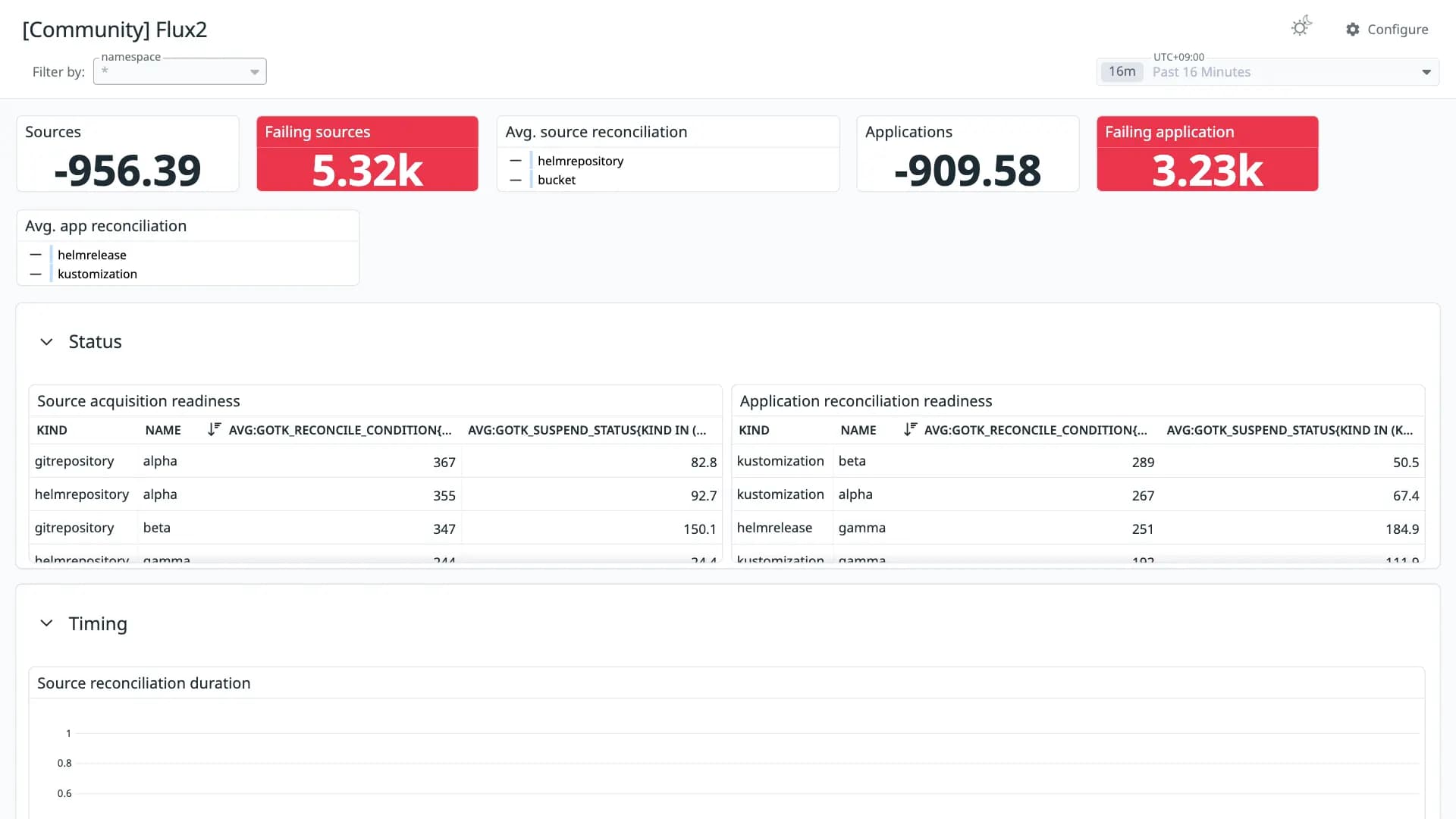Screen dimensions: 1456x819
Task: Click value 267 in kustomization alpha row
Action: [1143, 495]
